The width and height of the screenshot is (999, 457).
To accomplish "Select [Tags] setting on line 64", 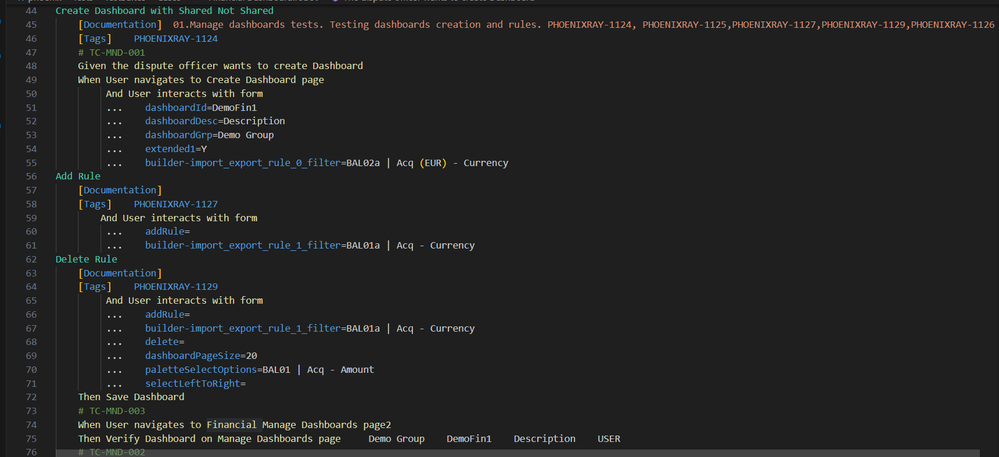I will pos(94,287).
